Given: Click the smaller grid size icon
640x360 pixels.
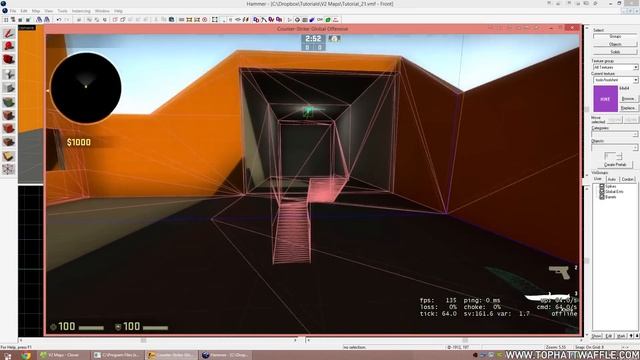Looking at the screenshot, I should click(x=20, y=20).
